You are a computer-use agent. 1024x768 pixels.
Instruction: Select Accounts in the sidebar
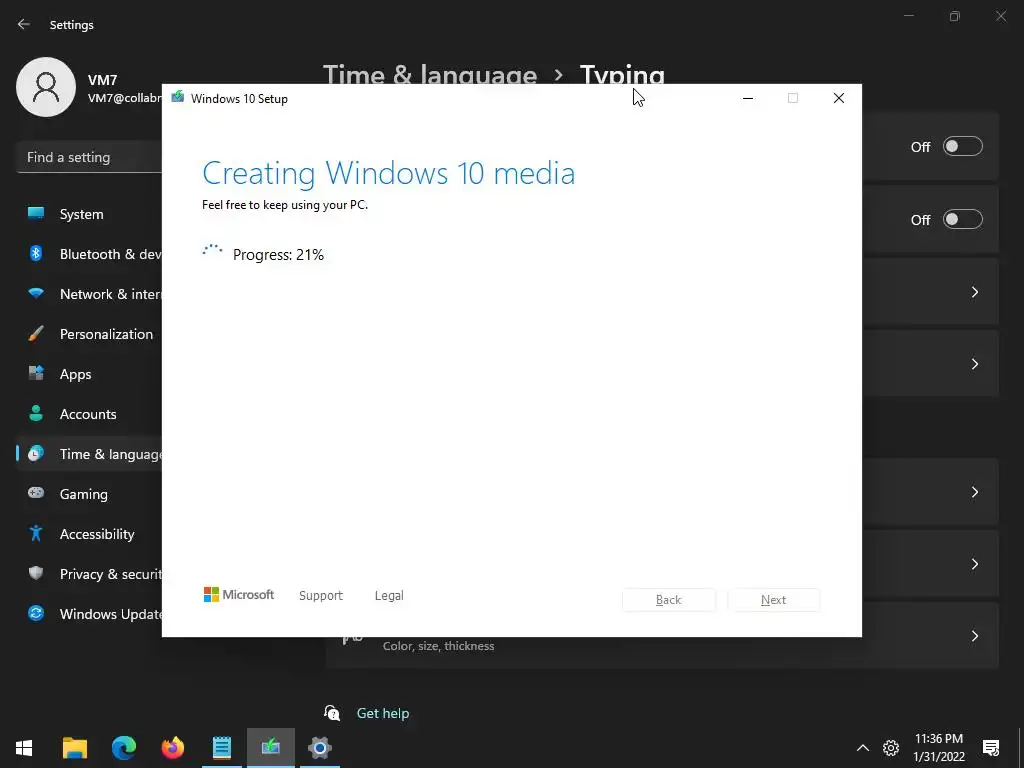coord(89,414)
